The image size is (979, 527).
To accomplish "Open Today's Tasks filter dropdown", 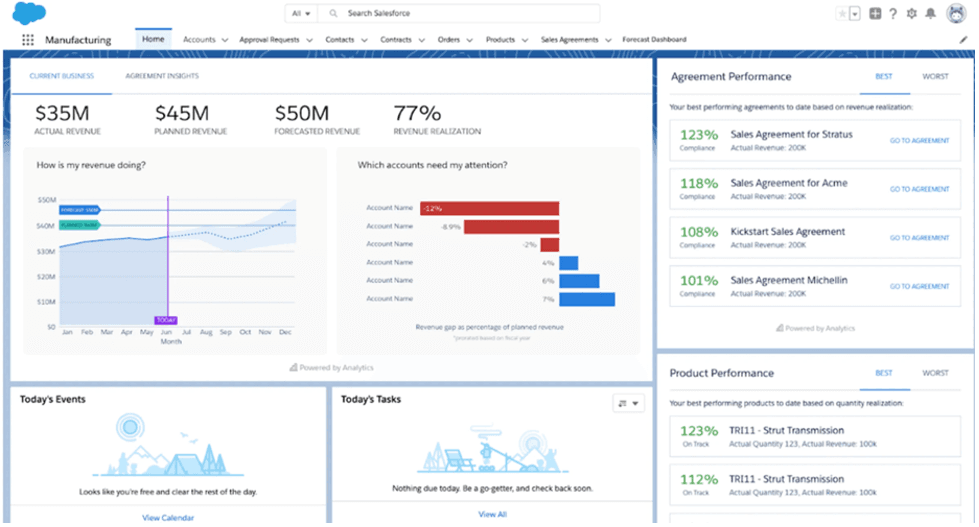I will (629, 403).
